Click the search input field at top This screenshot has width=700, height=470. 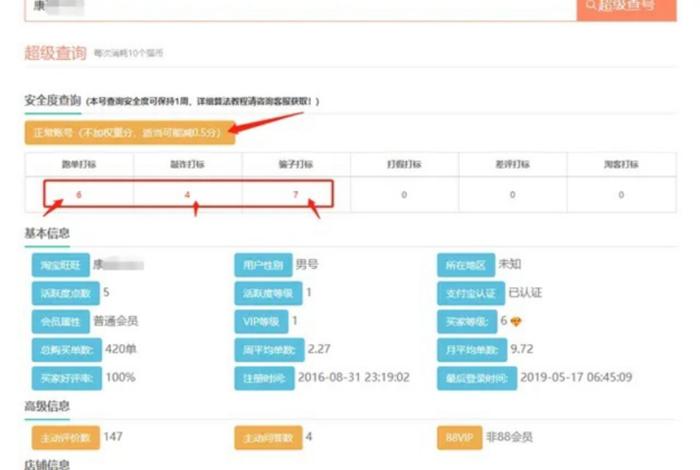[300, 10]
